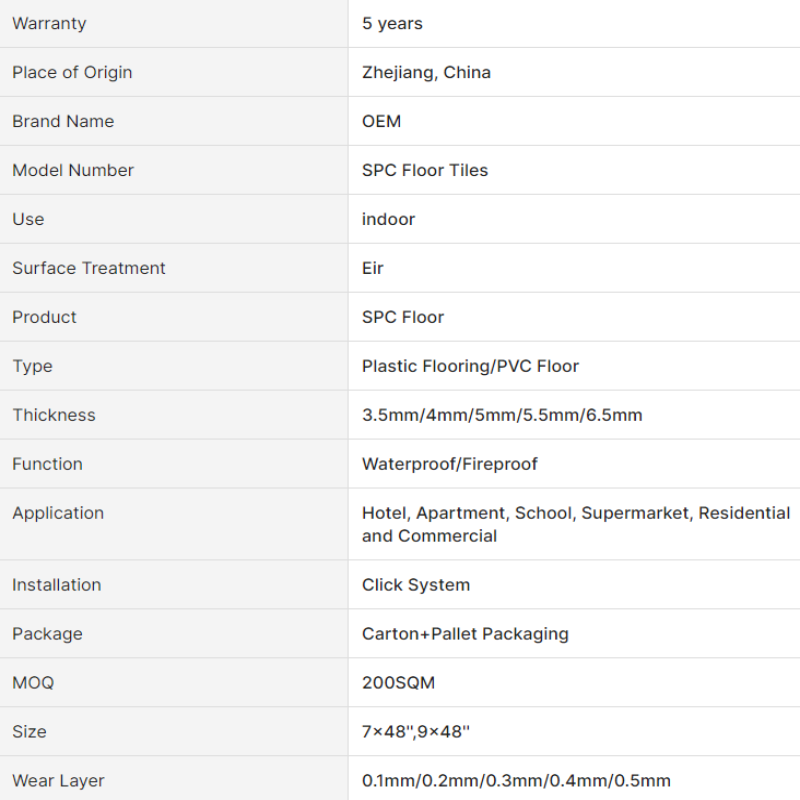800x800 pixels.
Task: Click the Application label cell
Action: tap(173, 524)
